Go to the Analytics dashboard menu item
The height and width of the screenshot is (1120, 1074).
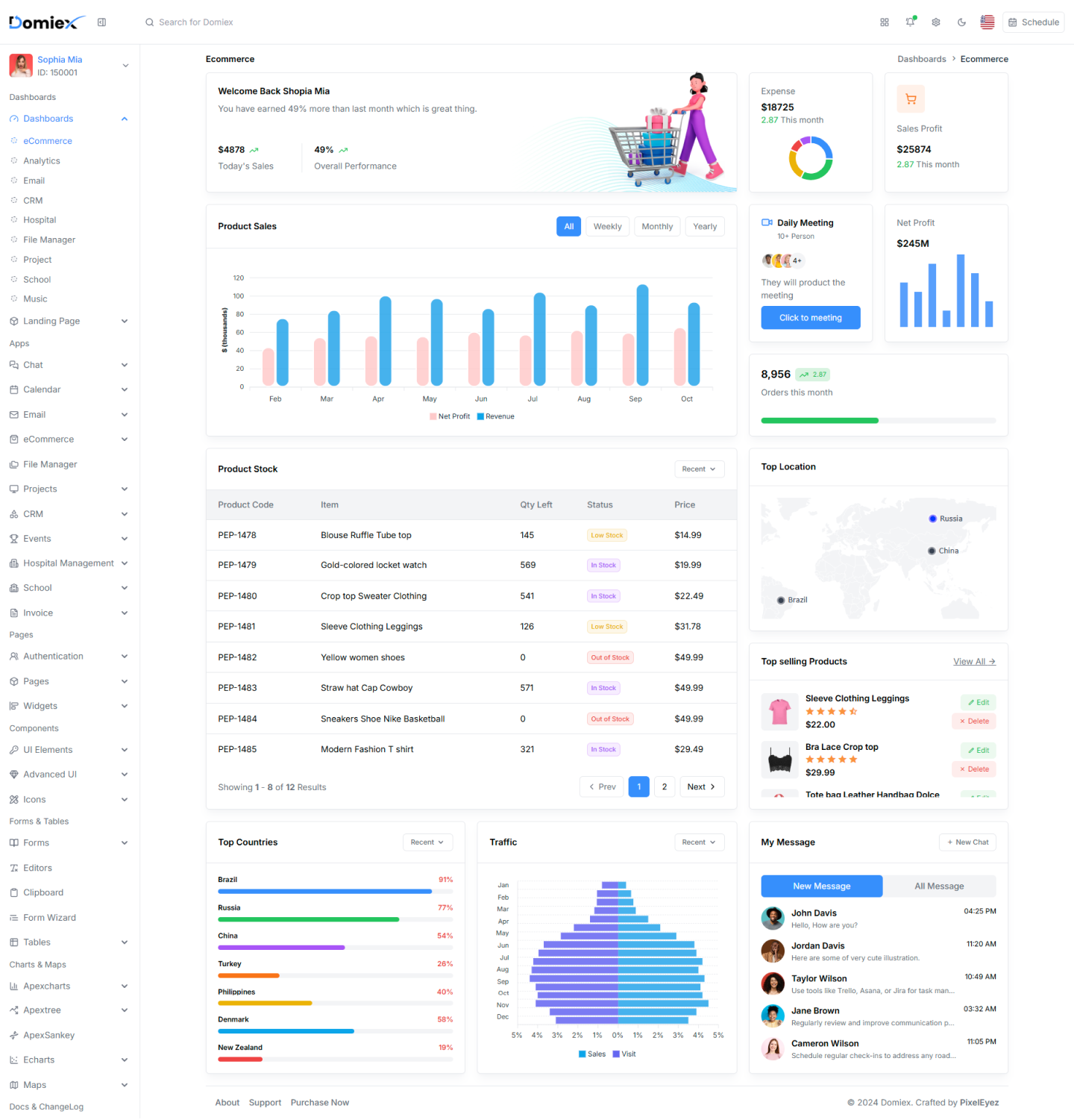[43, 160]
